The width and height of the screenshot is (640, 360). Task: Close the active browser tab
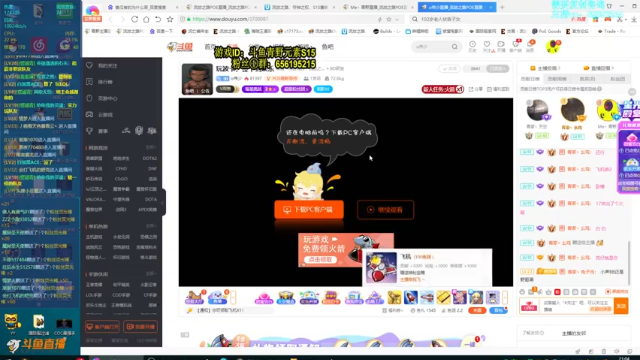pos(491,7)
